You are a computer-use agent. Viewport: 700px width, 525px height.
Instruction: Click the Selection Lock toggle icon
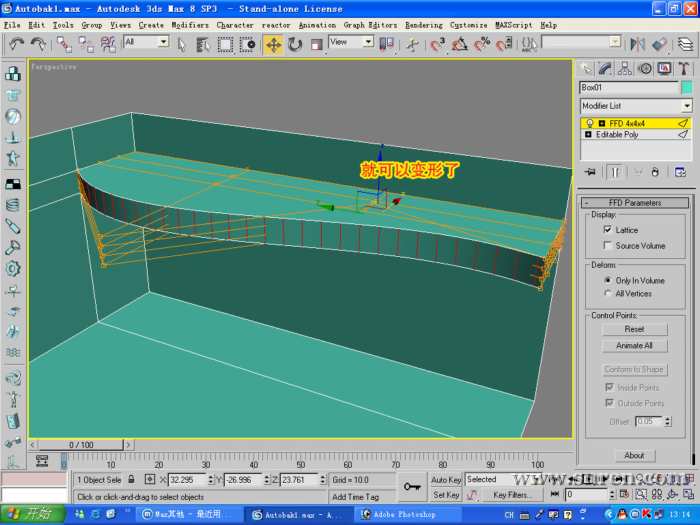(131, 479)
